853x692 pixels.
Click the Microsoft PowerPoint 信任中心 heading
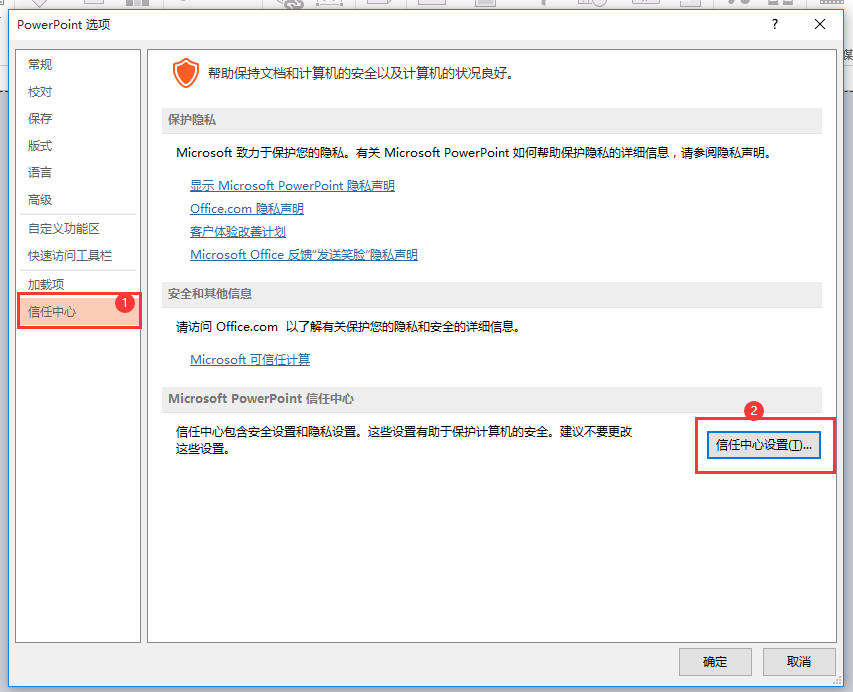tap(261, 399)
